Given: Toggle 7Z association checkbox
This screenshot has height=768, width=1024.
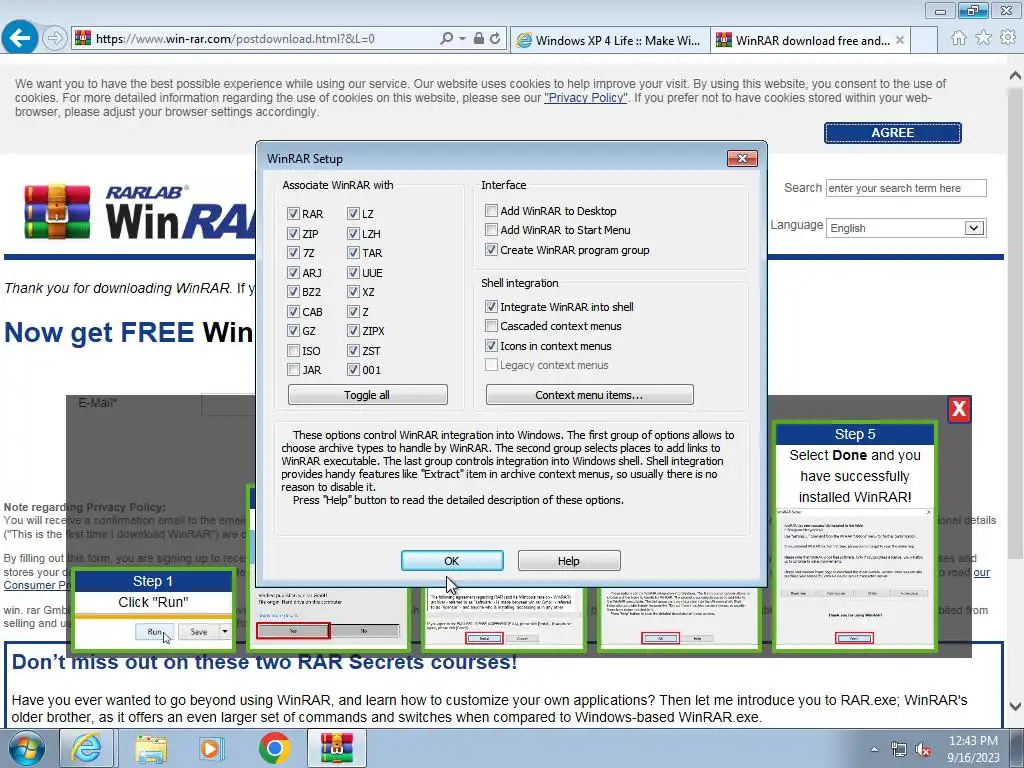Looking at the screenshot, I should [x=293, y=253].
